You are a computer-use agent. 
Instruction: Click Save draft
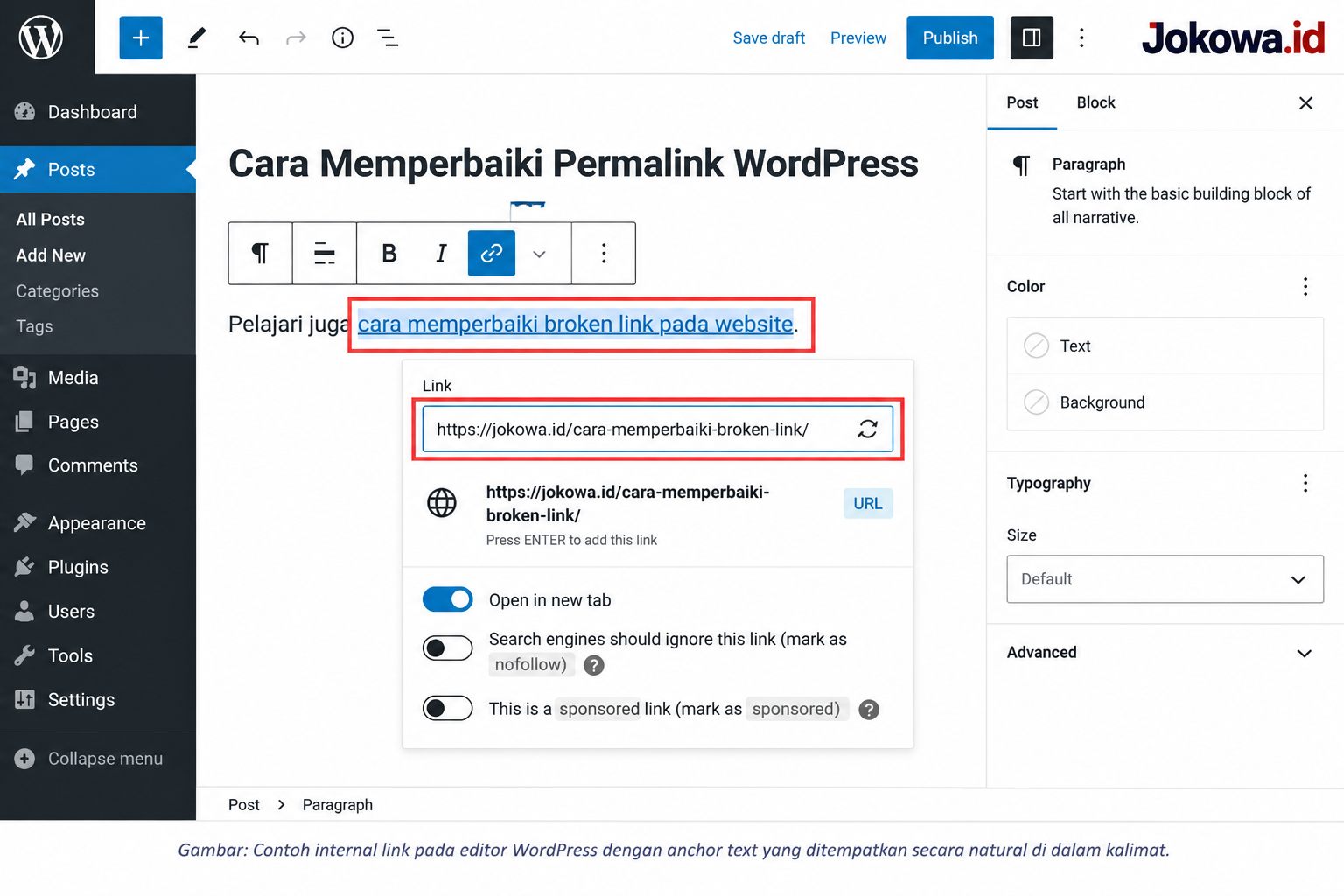tap(768, 38)
